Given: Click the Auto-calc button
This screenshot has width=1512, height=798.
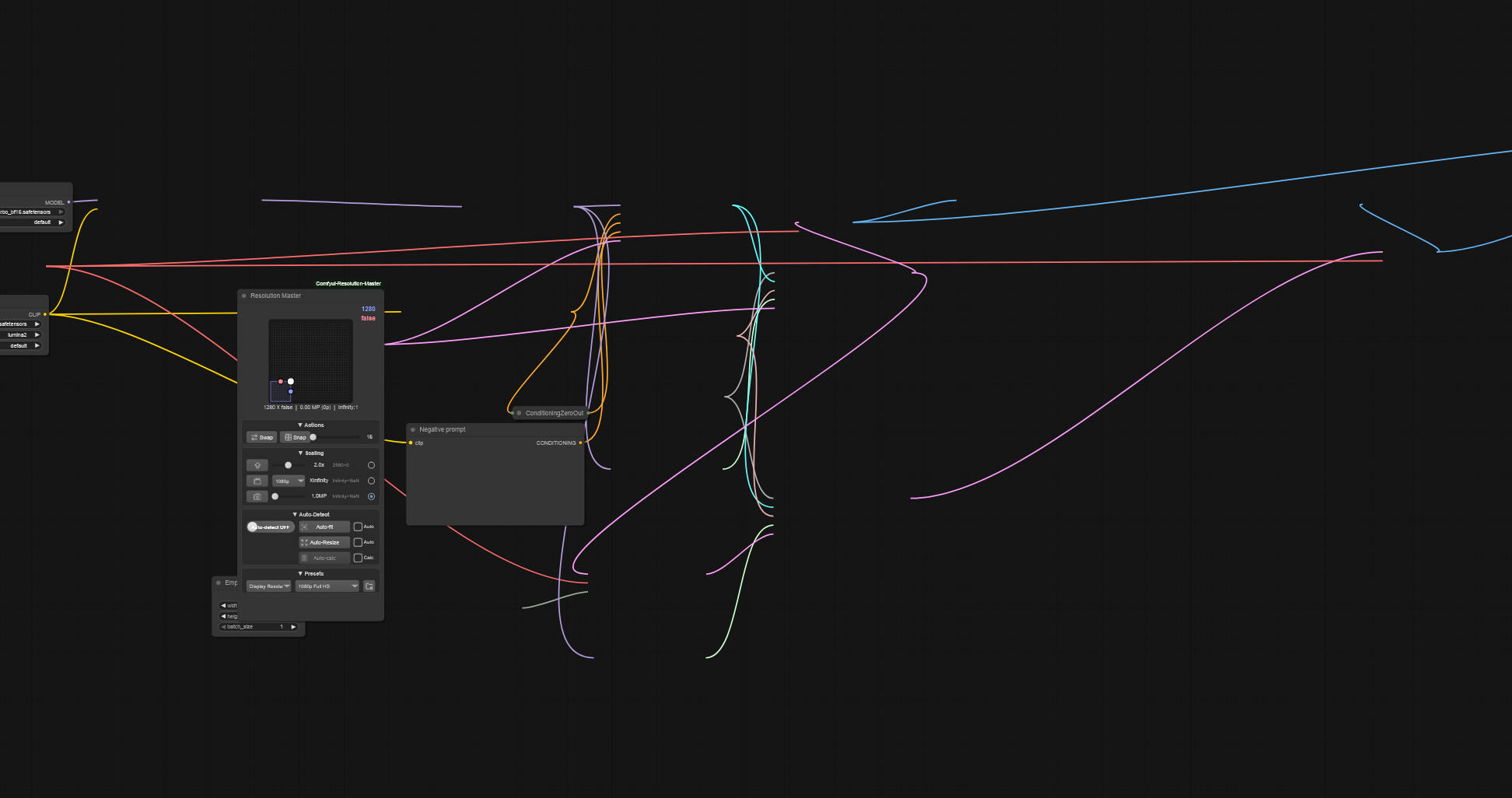Looking at the screenshot, I should tap(324, 558).
